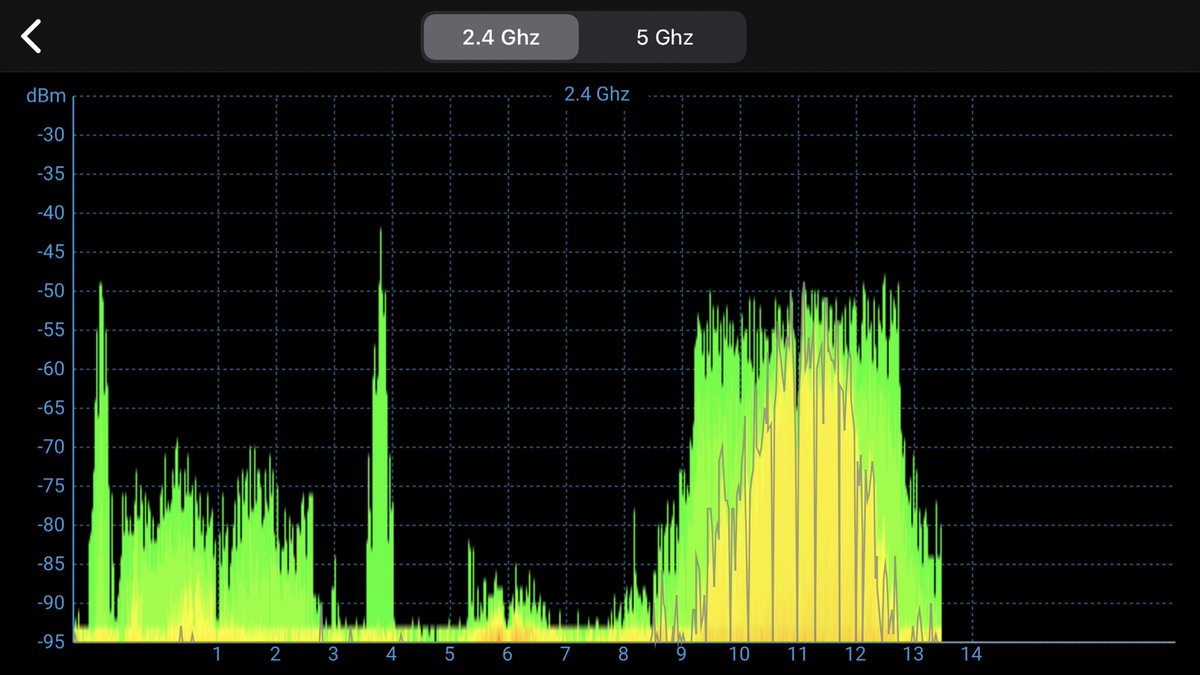Click the -75 dBm axis label
1200x675 pixels.
pyautogui.click(x=50, y=486)
